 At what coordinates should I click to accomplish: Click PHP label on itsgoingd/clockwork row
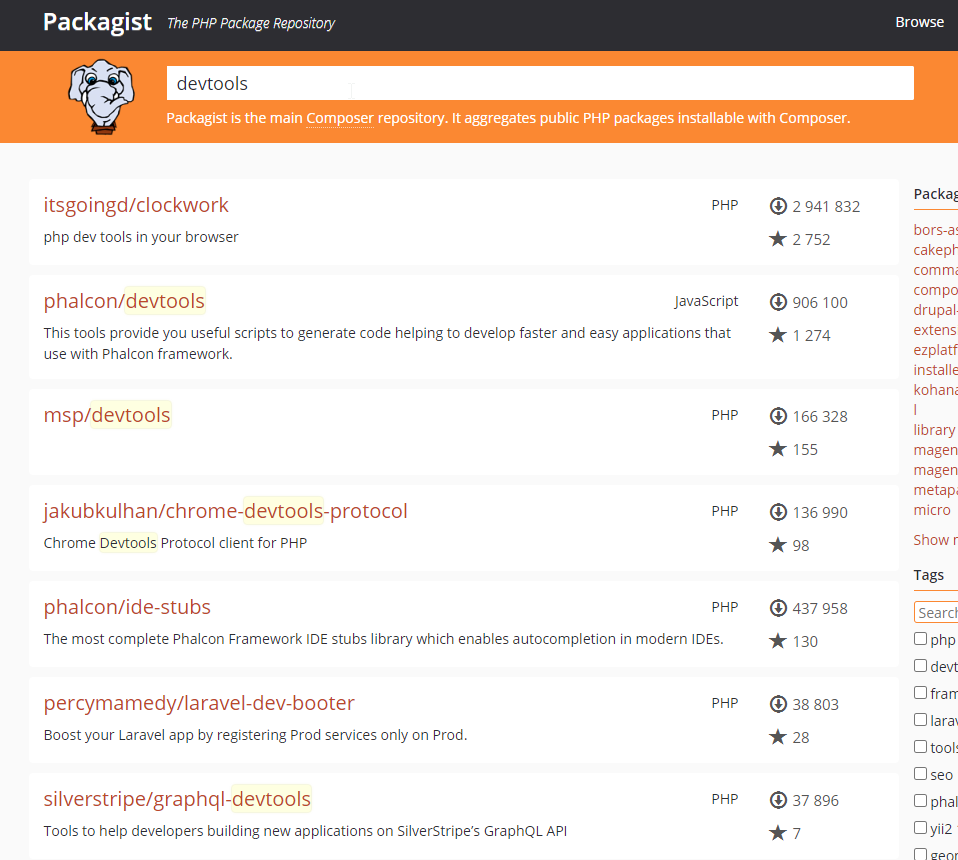coord(725,205)
